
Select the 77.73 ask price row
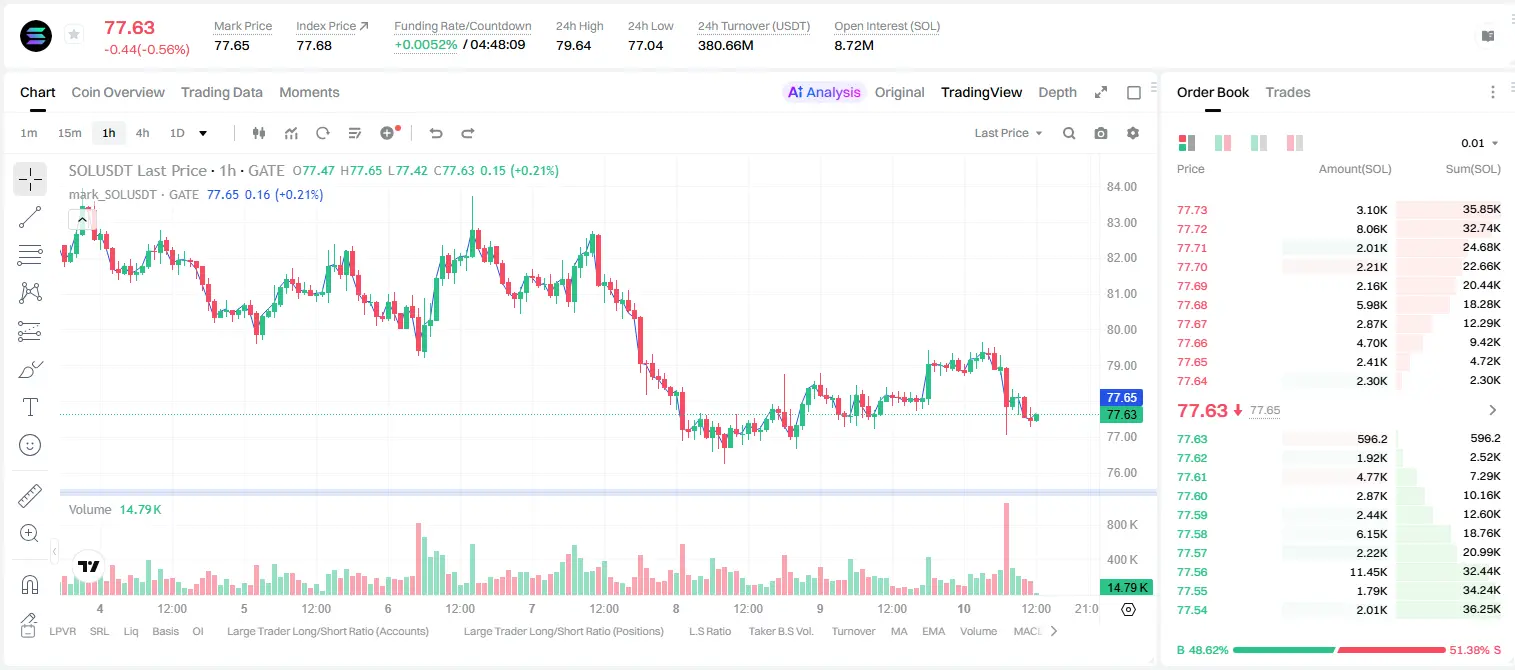point(1338,210)
